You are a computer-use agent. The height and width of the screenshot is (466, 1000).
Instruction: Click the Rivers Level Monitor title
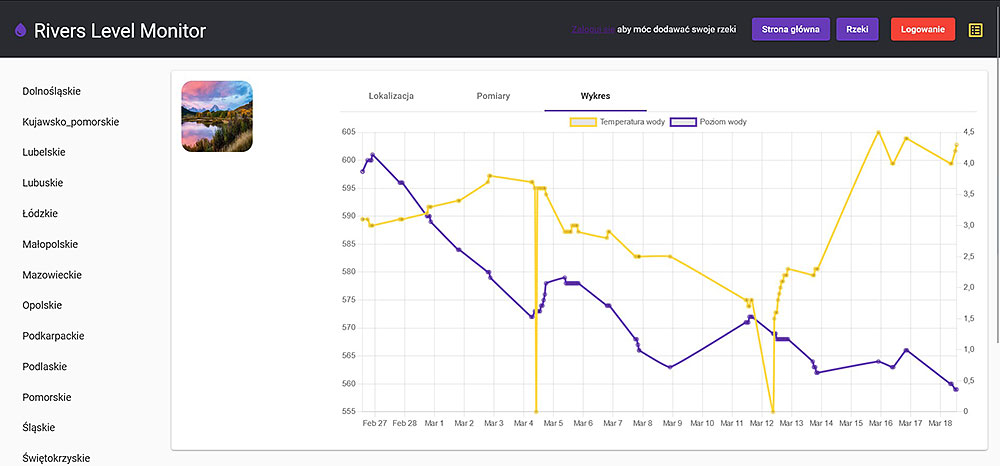120,30
